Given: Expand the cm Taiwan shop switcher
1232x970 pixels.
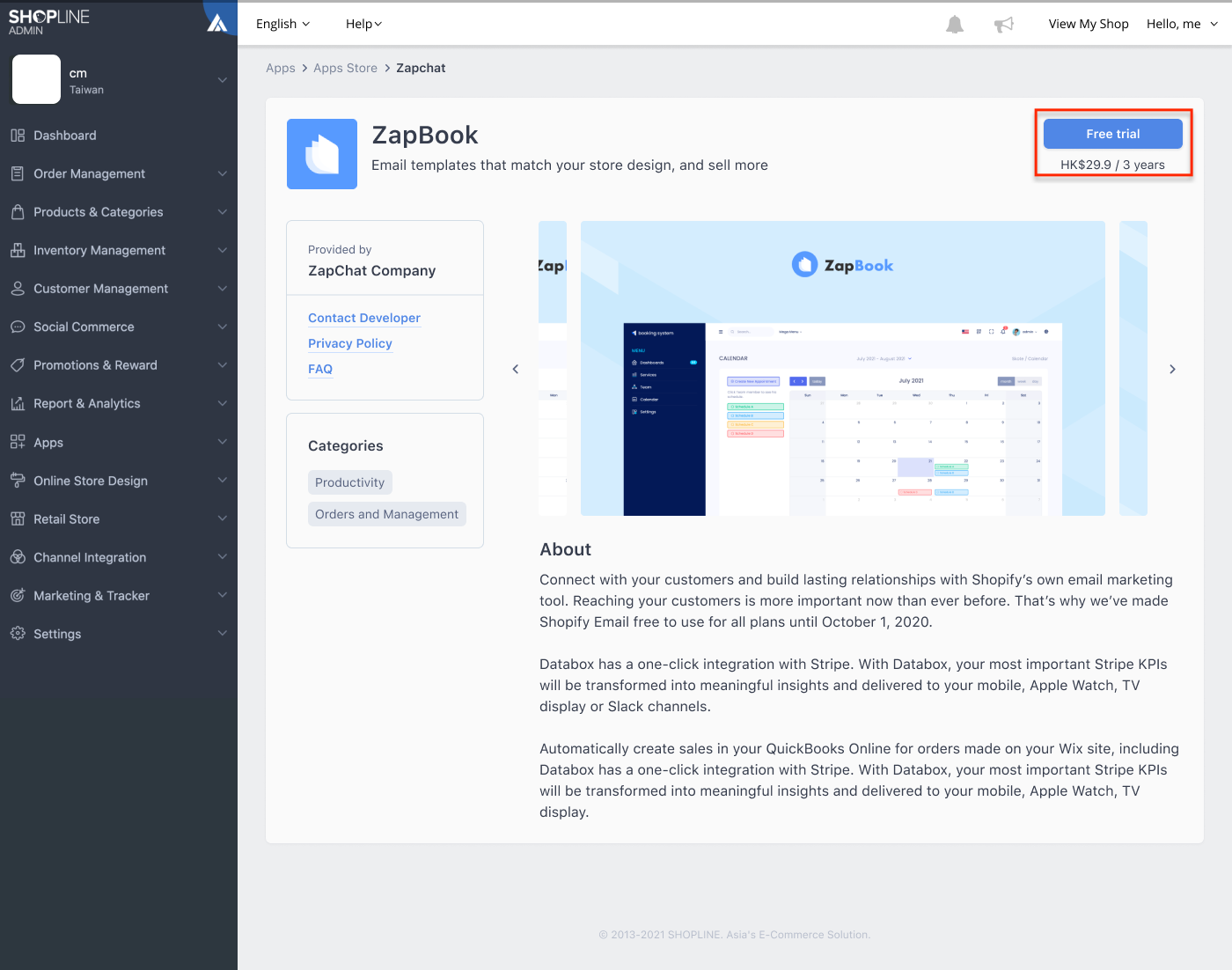Looking at the screenshot, I should pyautogui.click(x=119, y=80).
